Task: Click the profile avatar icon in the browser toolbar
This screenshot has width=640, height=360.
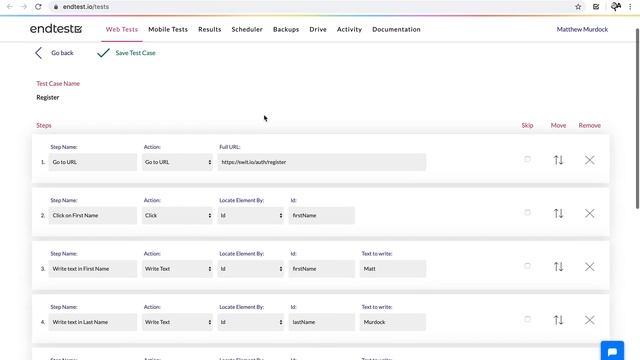Action: pos(616,7)
